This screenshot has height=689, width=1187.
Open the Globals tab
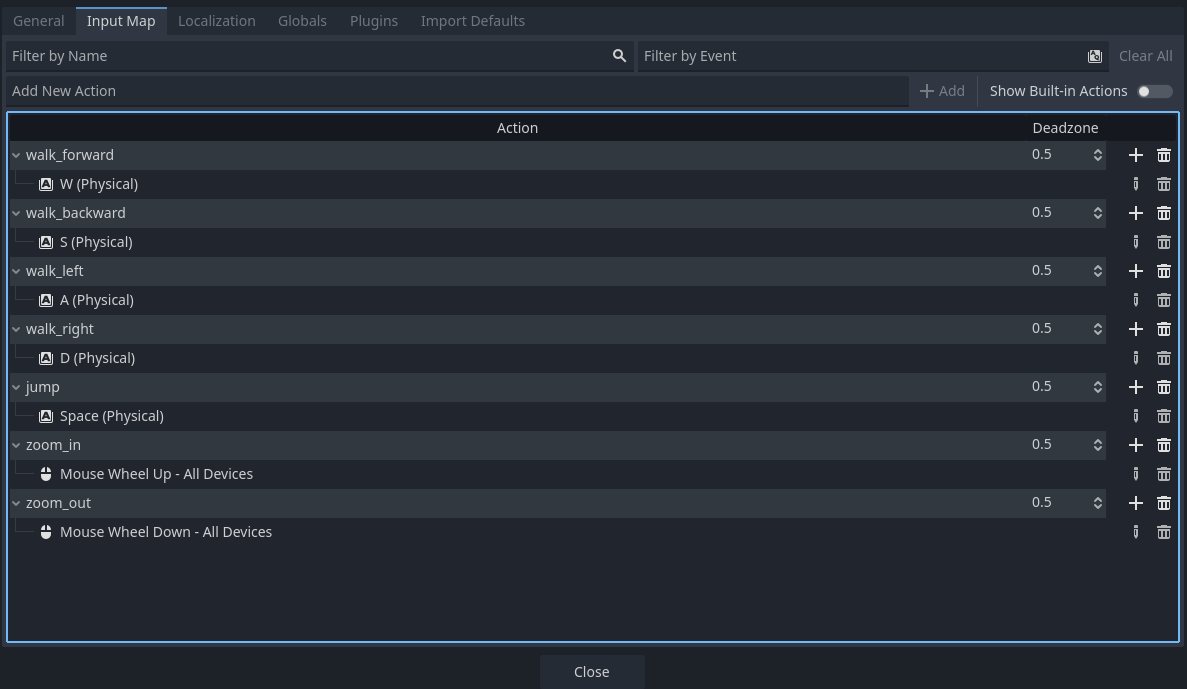point(302,21)
